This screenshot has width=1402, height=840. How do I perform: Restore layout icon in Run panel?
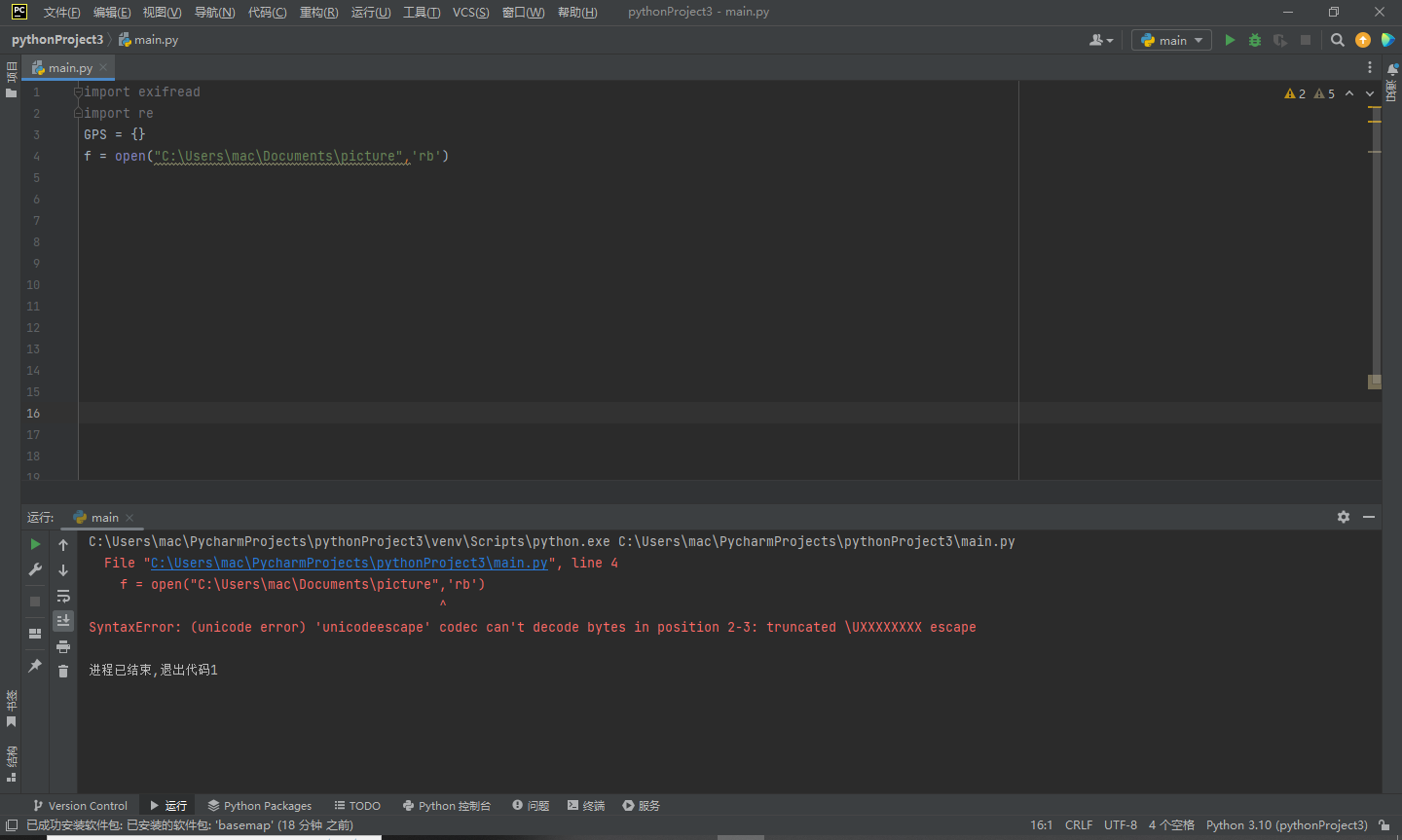pyautogui.click(x=35, y=634)
